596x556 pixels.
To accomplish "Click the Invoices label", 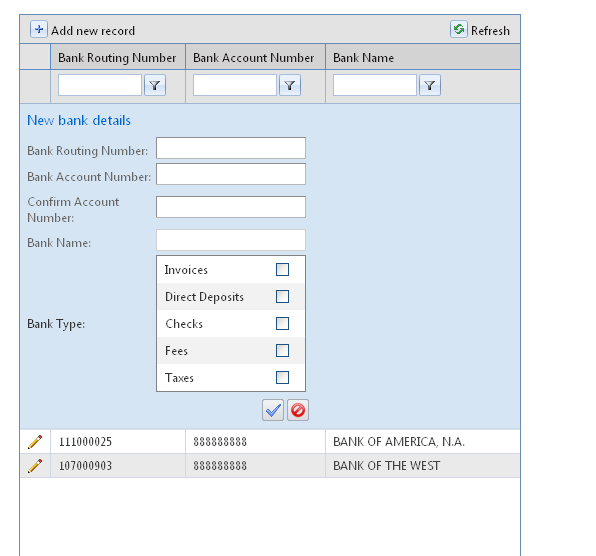I will click(x=186, y=270).
